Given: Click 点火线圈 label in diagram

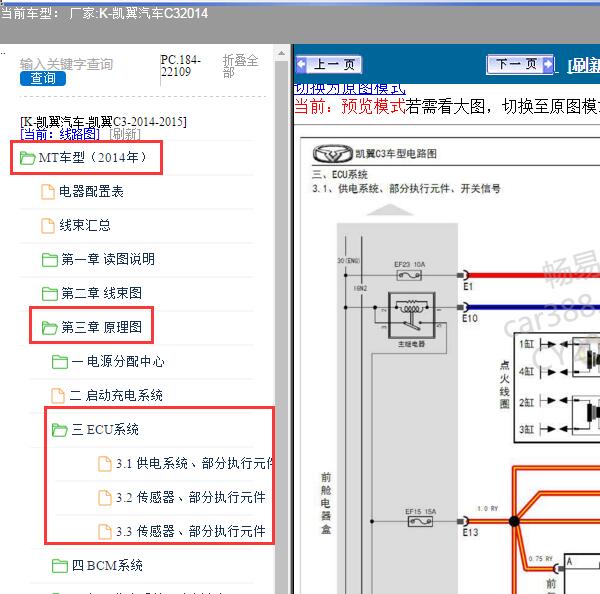Looking at the screenshot, I should click(505, 385).
